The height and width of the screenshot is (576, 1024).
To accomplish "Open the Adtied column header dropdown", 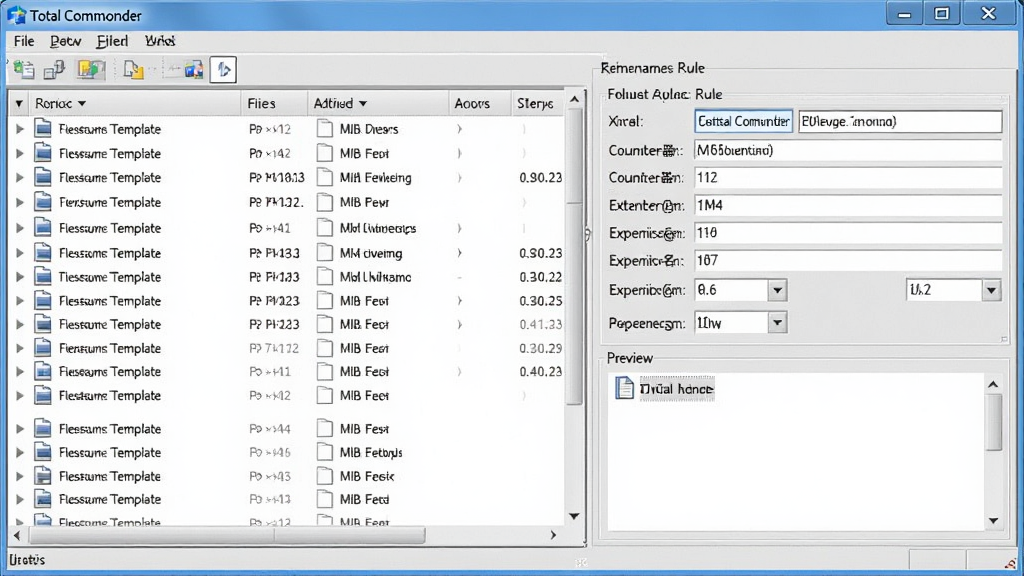I will click(x=363, y=104).
